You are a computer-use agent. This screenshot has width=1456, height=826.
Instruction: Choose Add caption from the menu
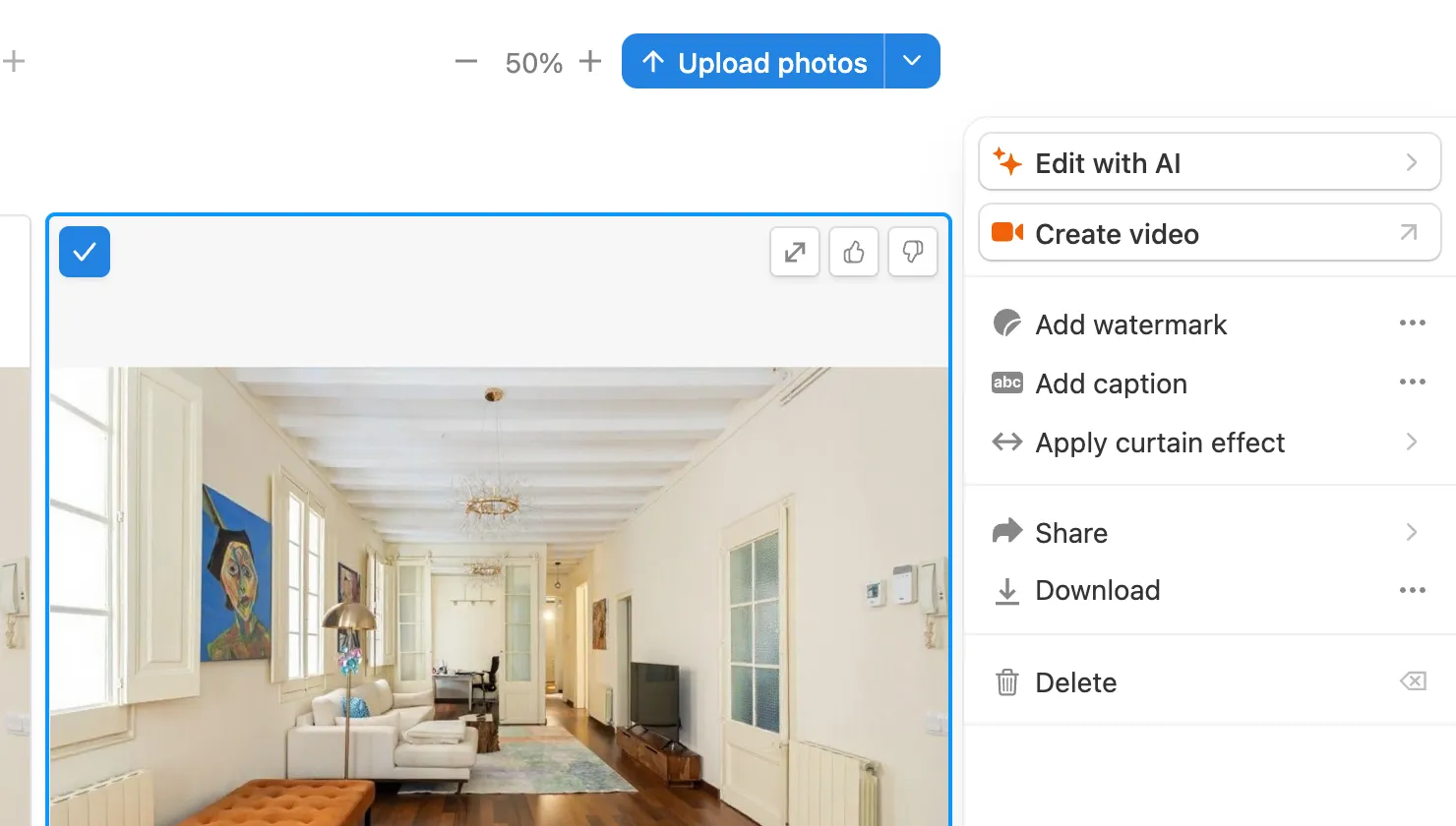point(1210,383)
